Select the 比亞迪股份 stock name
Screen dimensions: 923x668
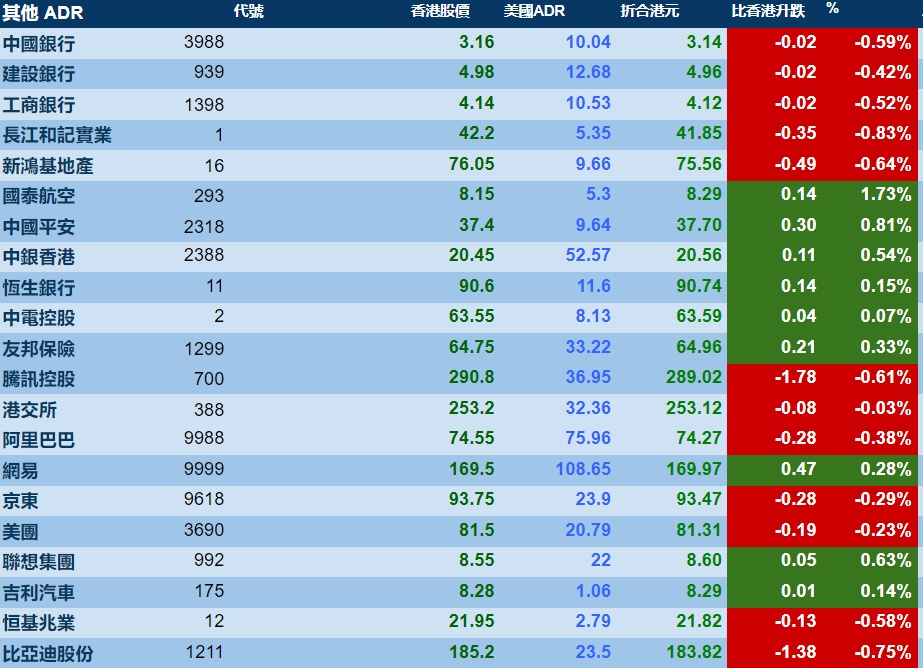(x=48, y=653)
